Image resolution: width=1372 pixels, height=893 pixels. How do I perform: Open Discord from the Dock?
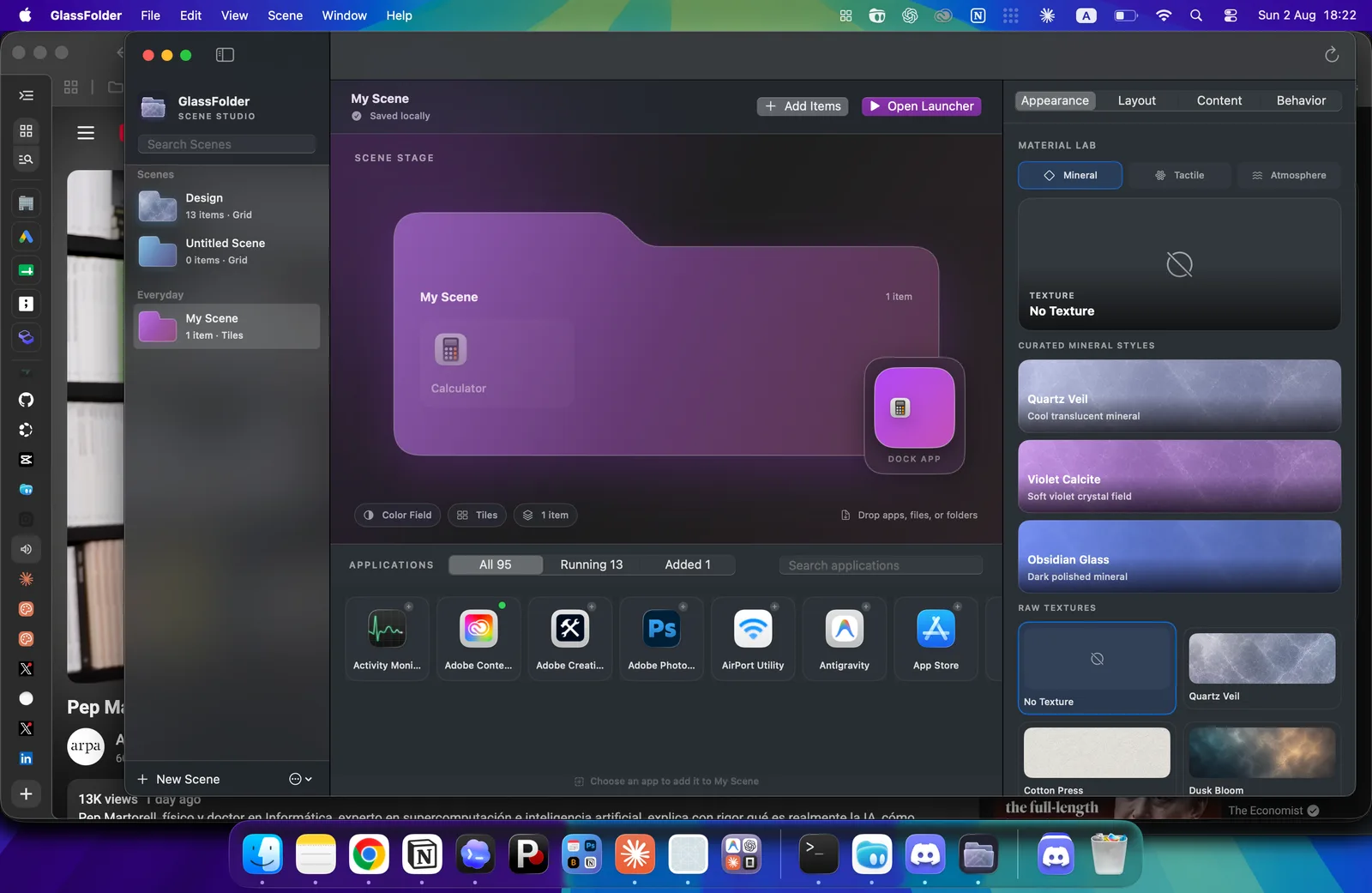(925, 854)
